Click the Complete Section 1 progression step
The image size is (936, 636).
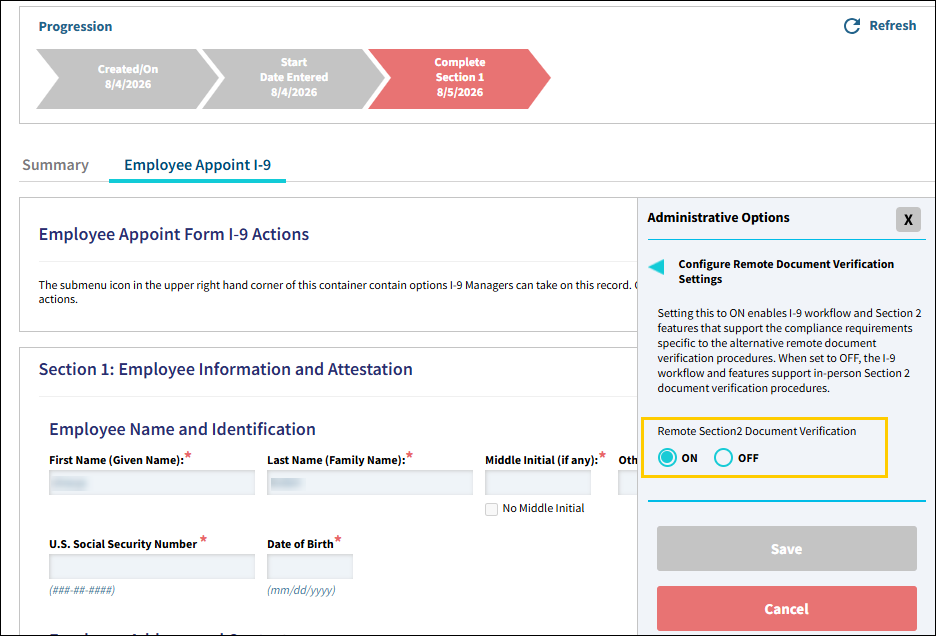pos(460,79)
